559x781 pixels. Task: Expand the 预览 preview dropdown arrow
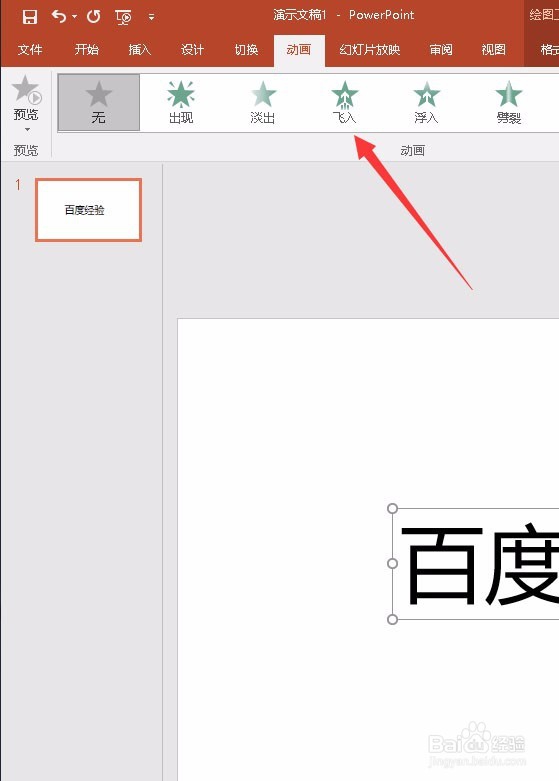point(27,130)
